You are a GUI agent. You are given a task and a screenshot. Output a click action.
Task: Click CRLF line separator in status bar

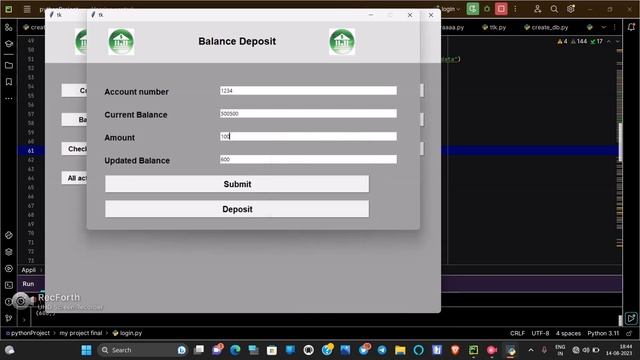517,333
